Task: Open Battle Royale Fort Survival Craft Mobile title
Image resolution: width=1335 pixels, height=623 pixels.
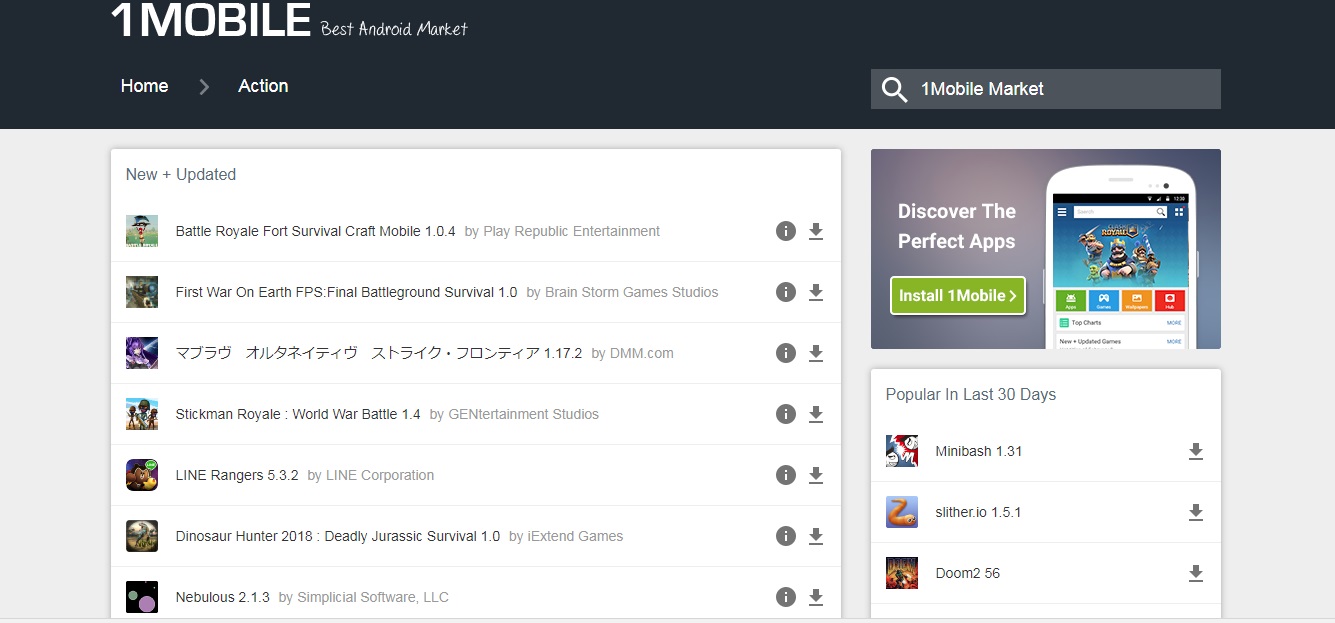Action: pos(315,231)
